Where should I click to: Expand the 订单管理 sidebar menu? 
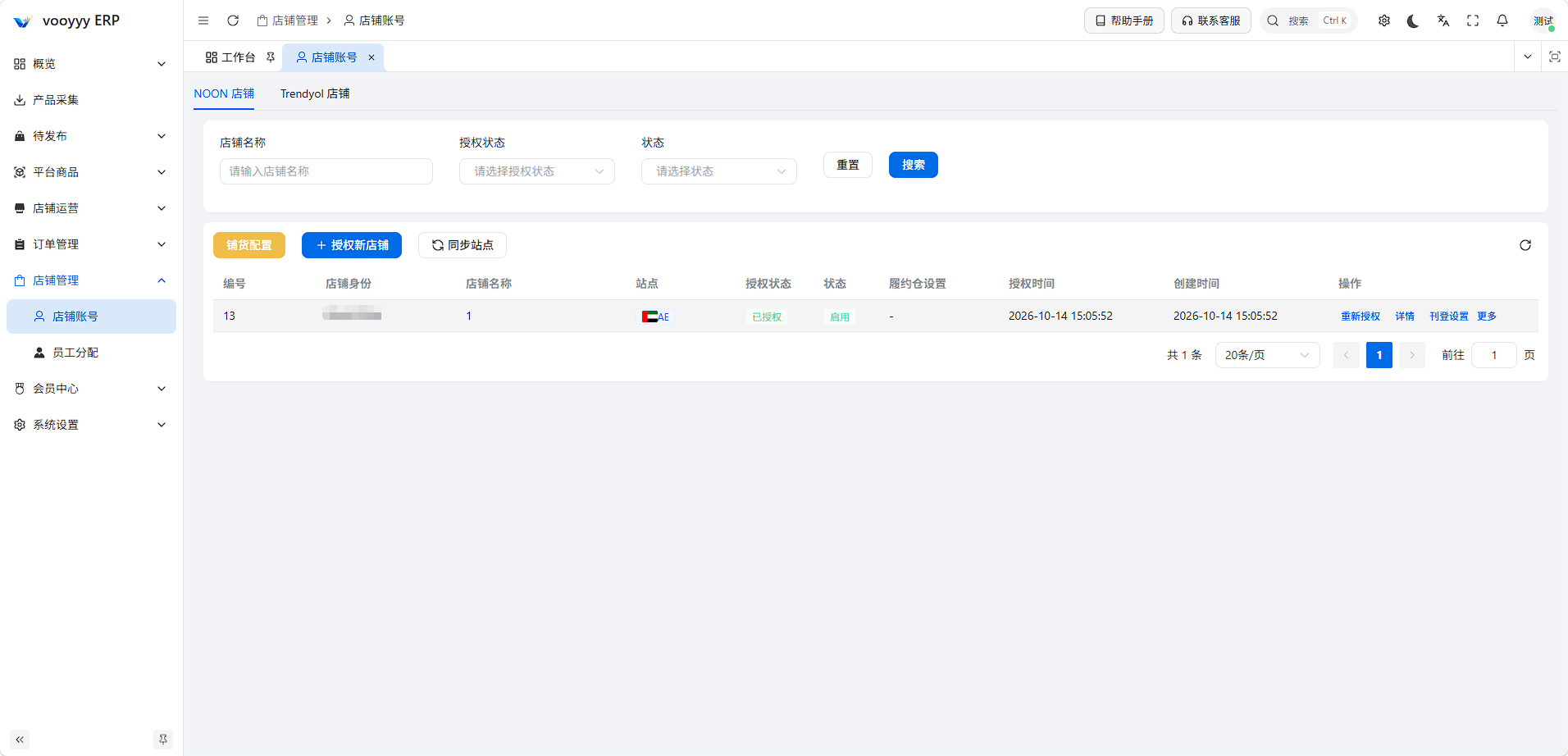[x=91, y=244]
